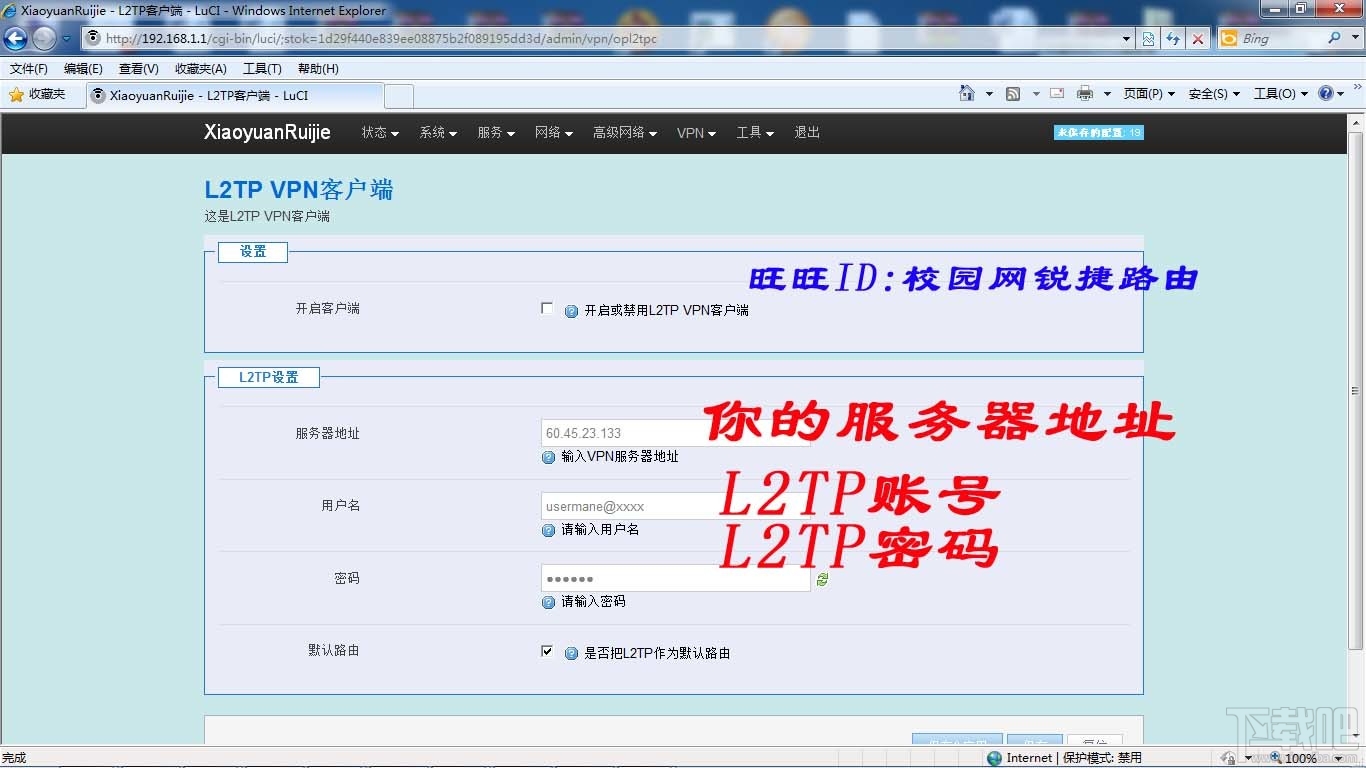This screenshot has height=768, width=1366.
Task: Click the Bing search magnifier icon
Action: click(x=1334, y=38)
